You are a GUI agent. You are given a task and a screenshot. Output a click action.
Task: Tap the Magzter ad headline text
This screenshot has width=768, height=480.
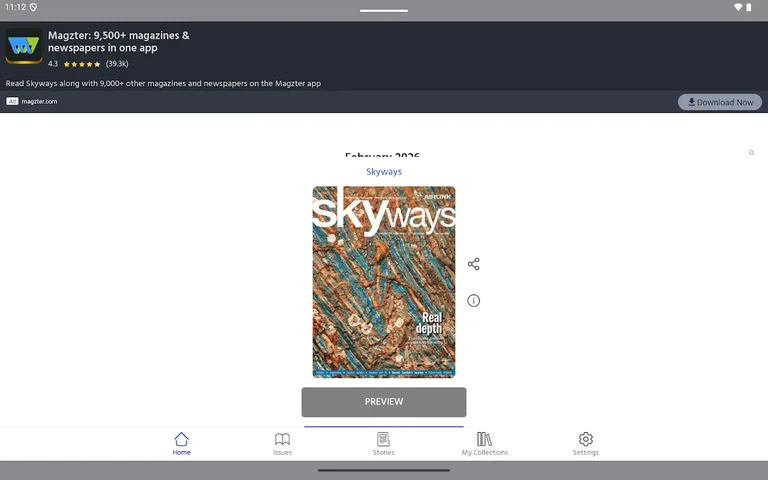click(119, 42)
